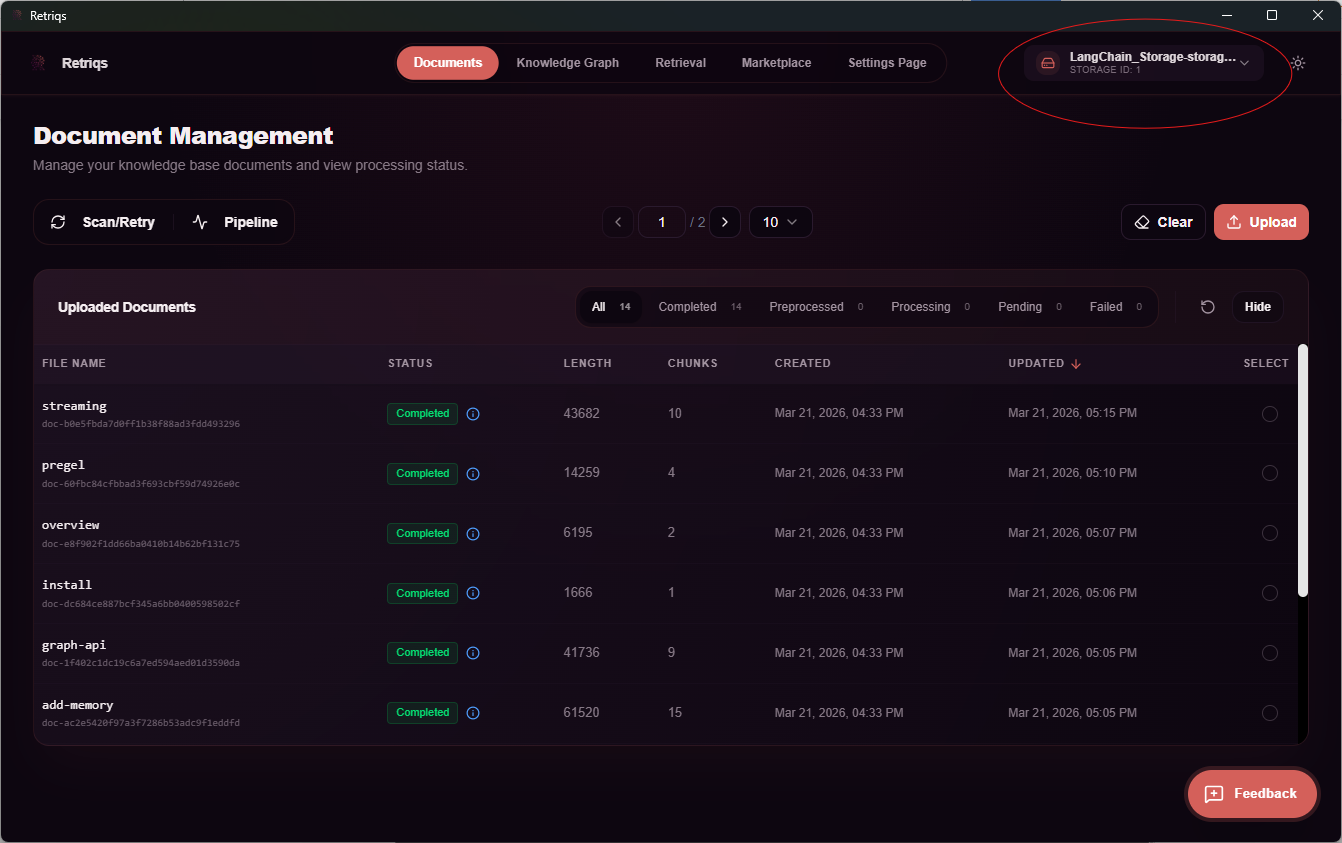Toggle the light/dark theme sun icon

click(1297, 63)
